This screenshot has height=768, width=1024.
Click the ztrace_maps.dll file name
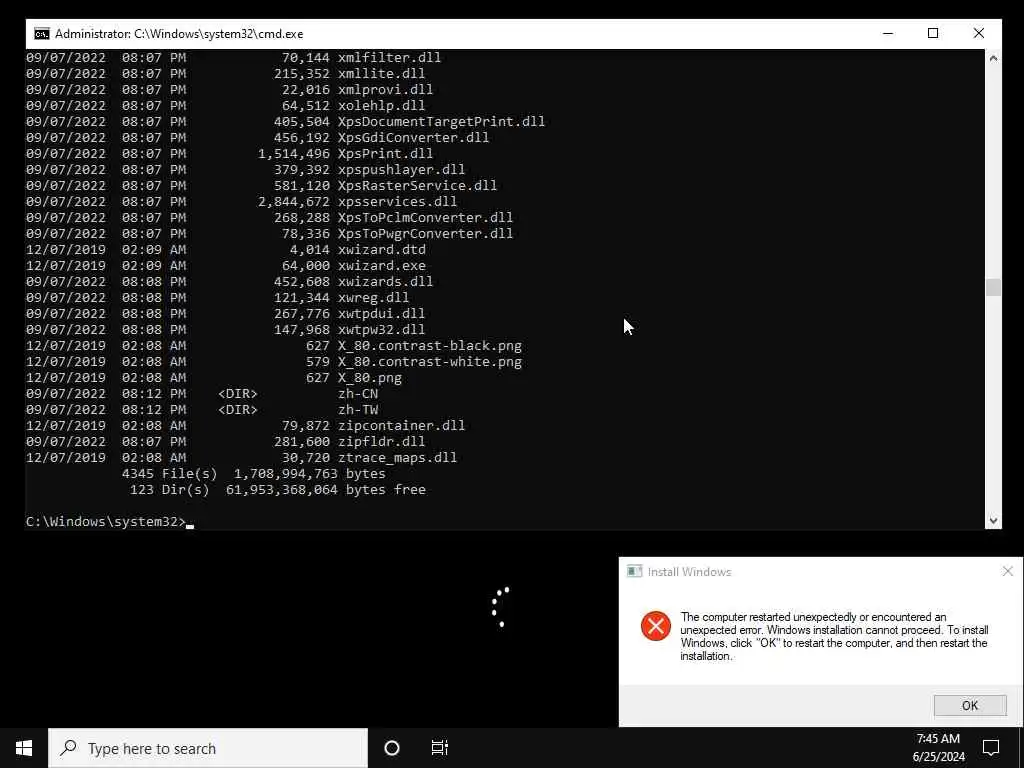(x=397, y=457)
